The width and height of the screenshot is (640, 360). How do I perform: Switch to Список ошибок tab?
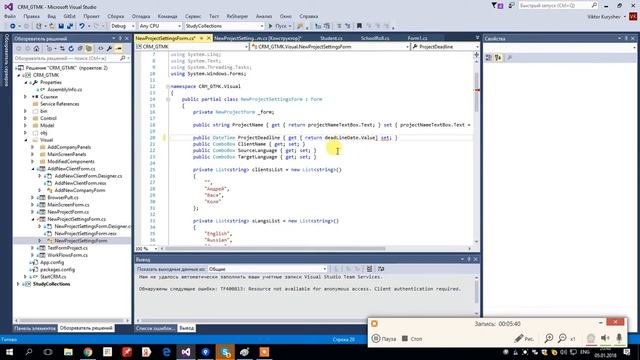point(155,328)
